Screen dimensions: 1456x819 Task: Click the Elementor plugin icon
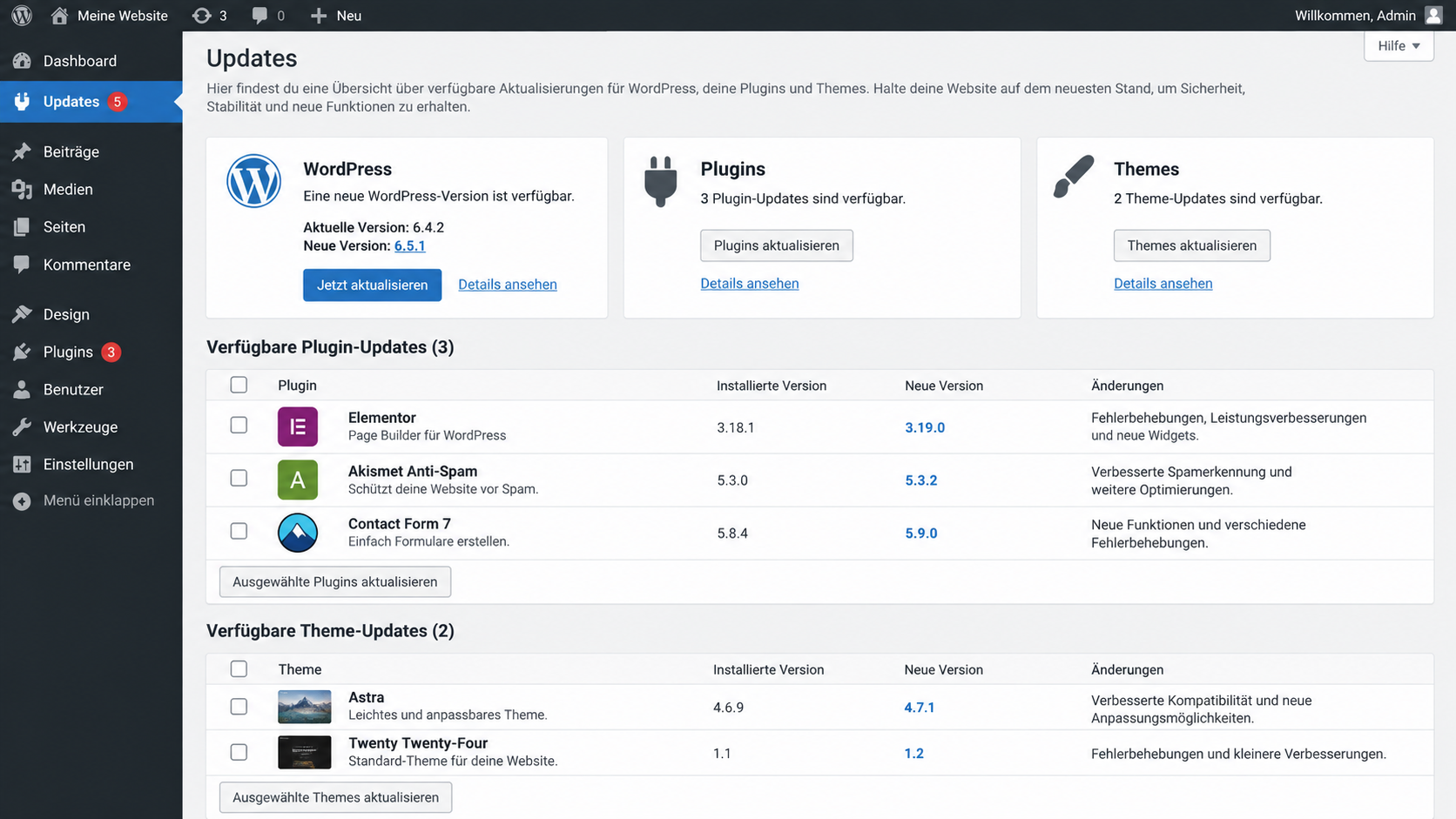point(298,426)
